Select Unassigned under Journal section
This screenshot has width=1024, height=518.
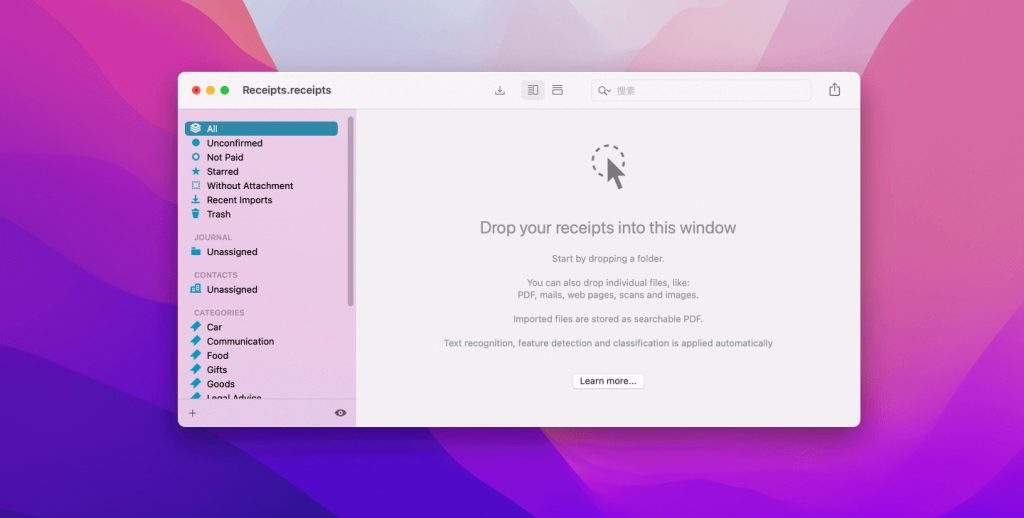coord(231,252)
